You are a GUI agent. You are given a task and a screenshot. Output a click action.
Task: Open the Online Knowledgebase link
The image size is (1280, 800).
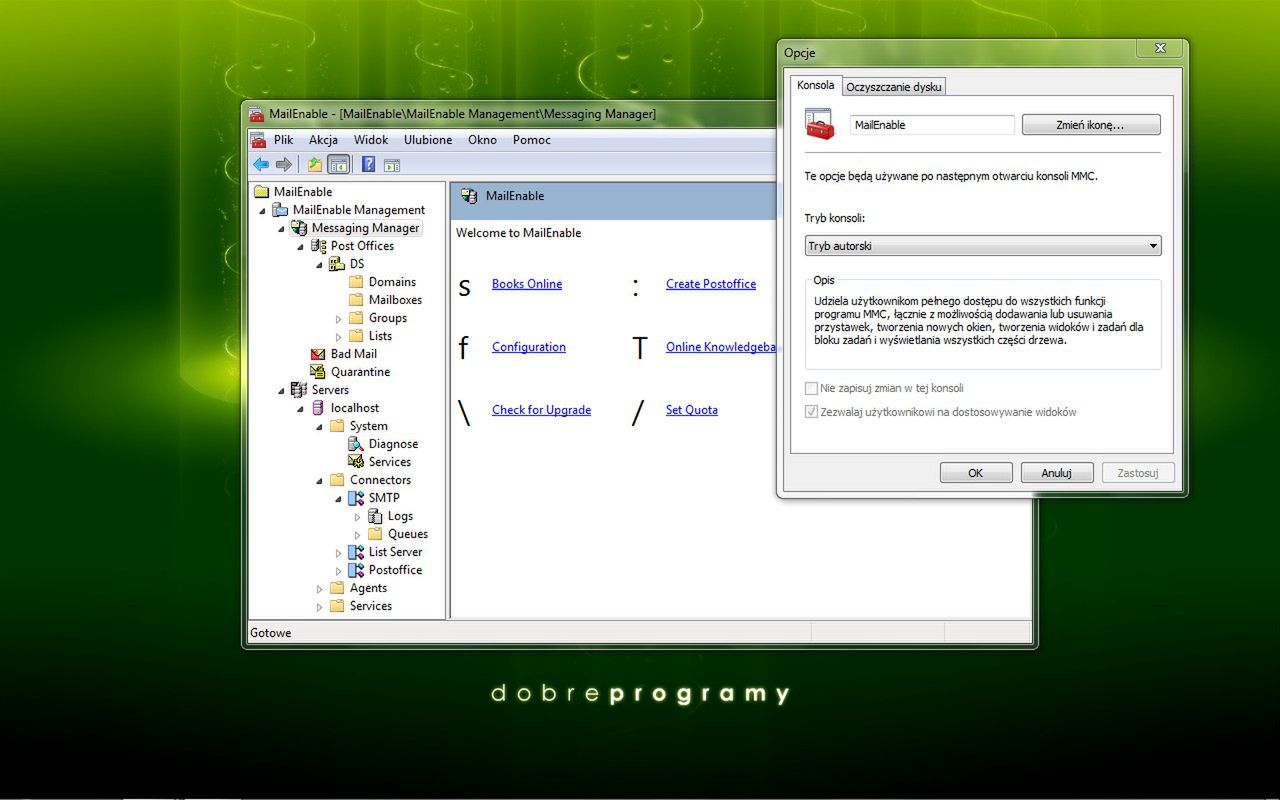[721, 347]
